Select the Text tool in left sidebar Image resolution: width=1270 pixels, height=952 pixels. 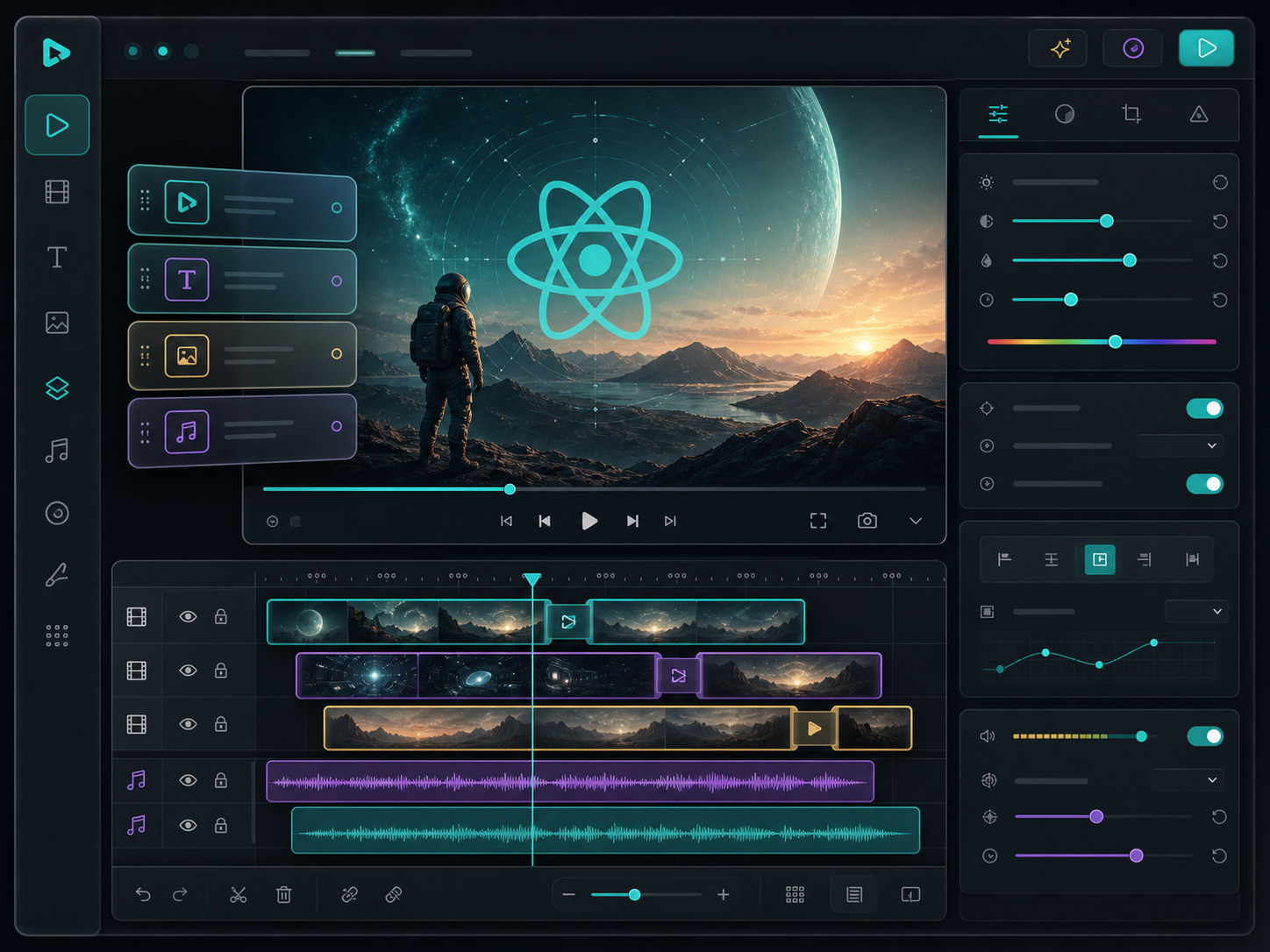(57, 257)
